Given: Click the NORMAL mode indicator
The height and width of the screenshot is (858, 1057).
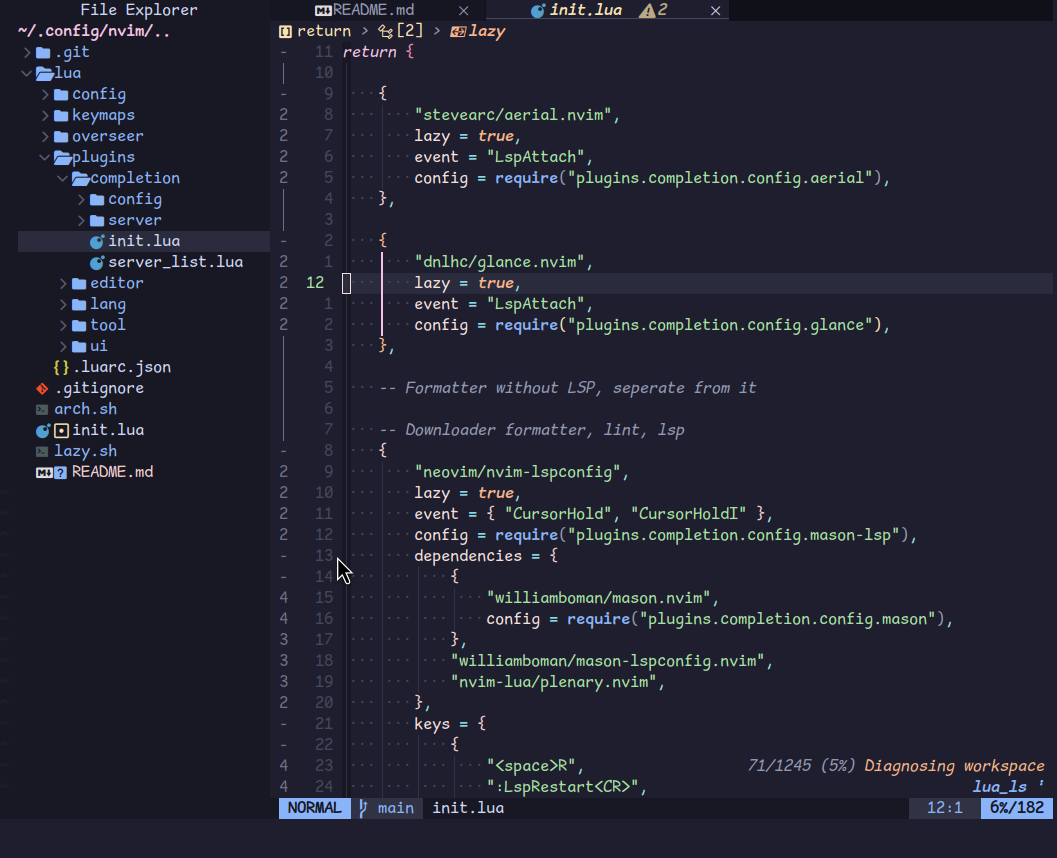Looking at the screenshot, I should (x=314, y=808).
